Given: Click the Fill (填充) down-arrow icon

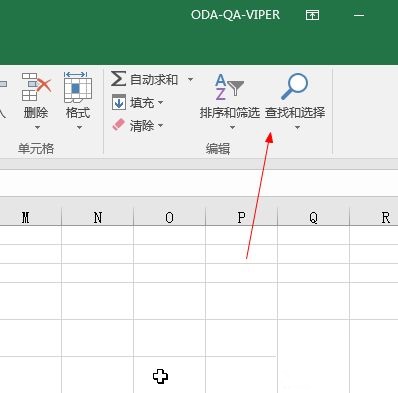Looking at the screenshot, I should [x=119, y=102].
